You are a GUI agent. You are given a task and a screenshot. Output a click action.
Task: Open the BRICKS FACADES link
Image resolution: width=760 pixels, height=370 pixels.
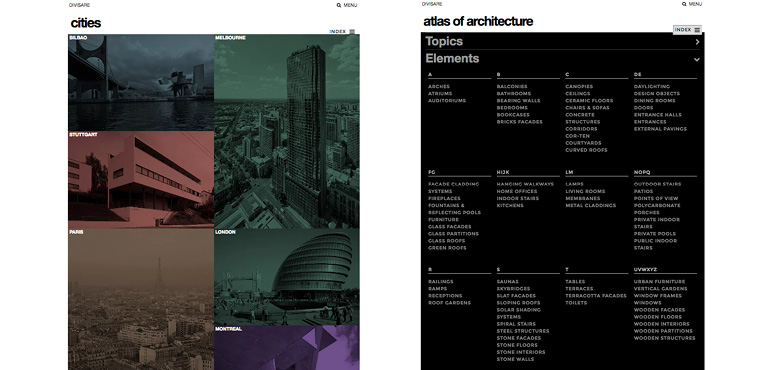[x=520, y=122]
